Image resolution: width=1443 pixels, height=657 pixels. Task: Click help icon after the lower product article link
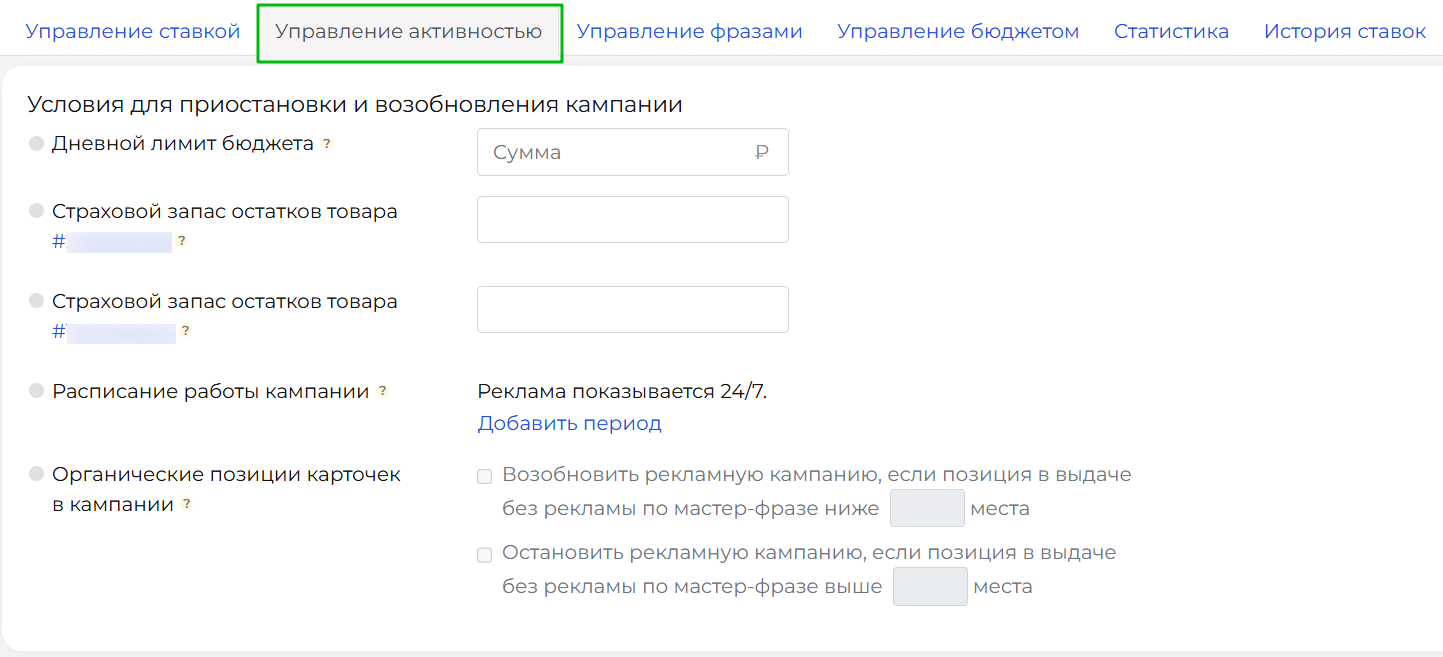pyautogui.click(x=185, y=331)
